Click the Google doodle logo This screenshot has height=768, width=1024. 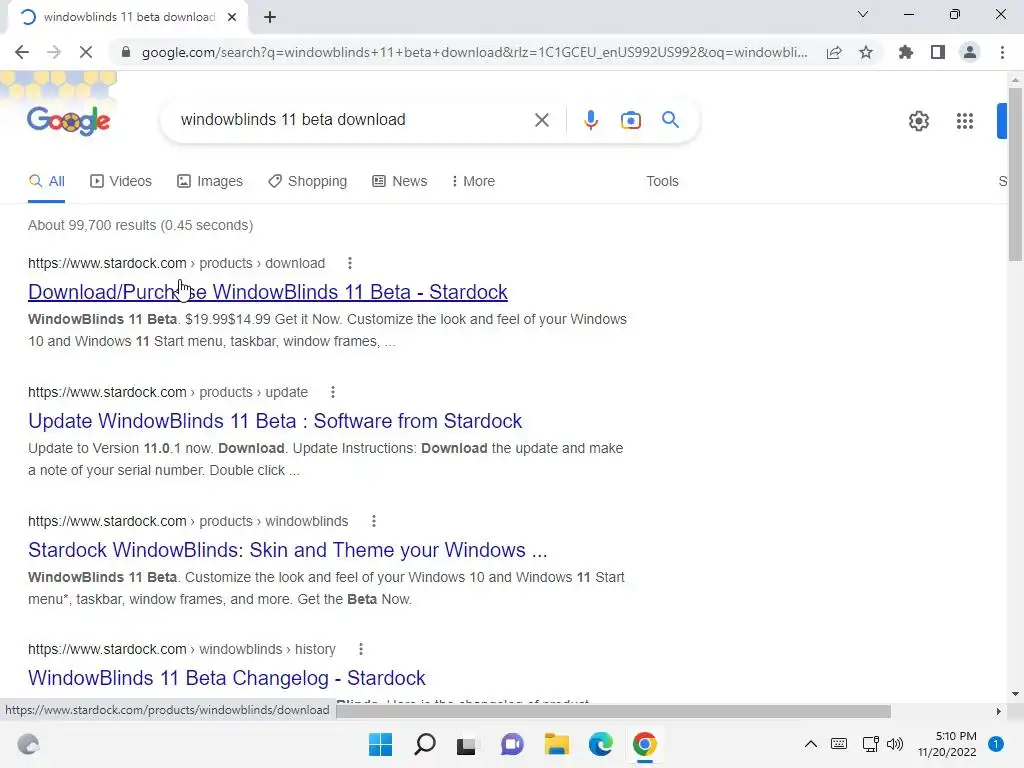pyautogui.click(x=68, y=120)
